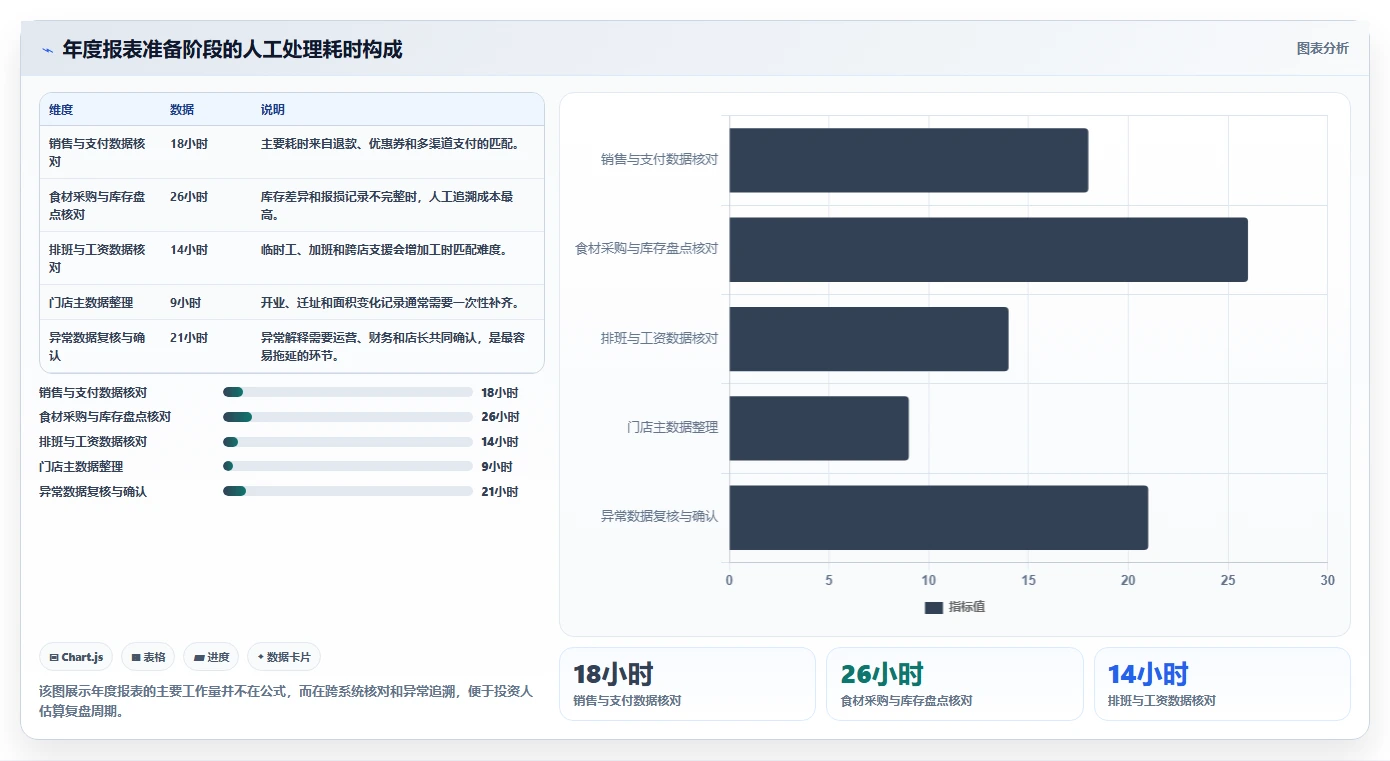Click the chart bar for 排班与工资数据核对
Screen dimensions: 1390x761
click(x=868, y=339)
